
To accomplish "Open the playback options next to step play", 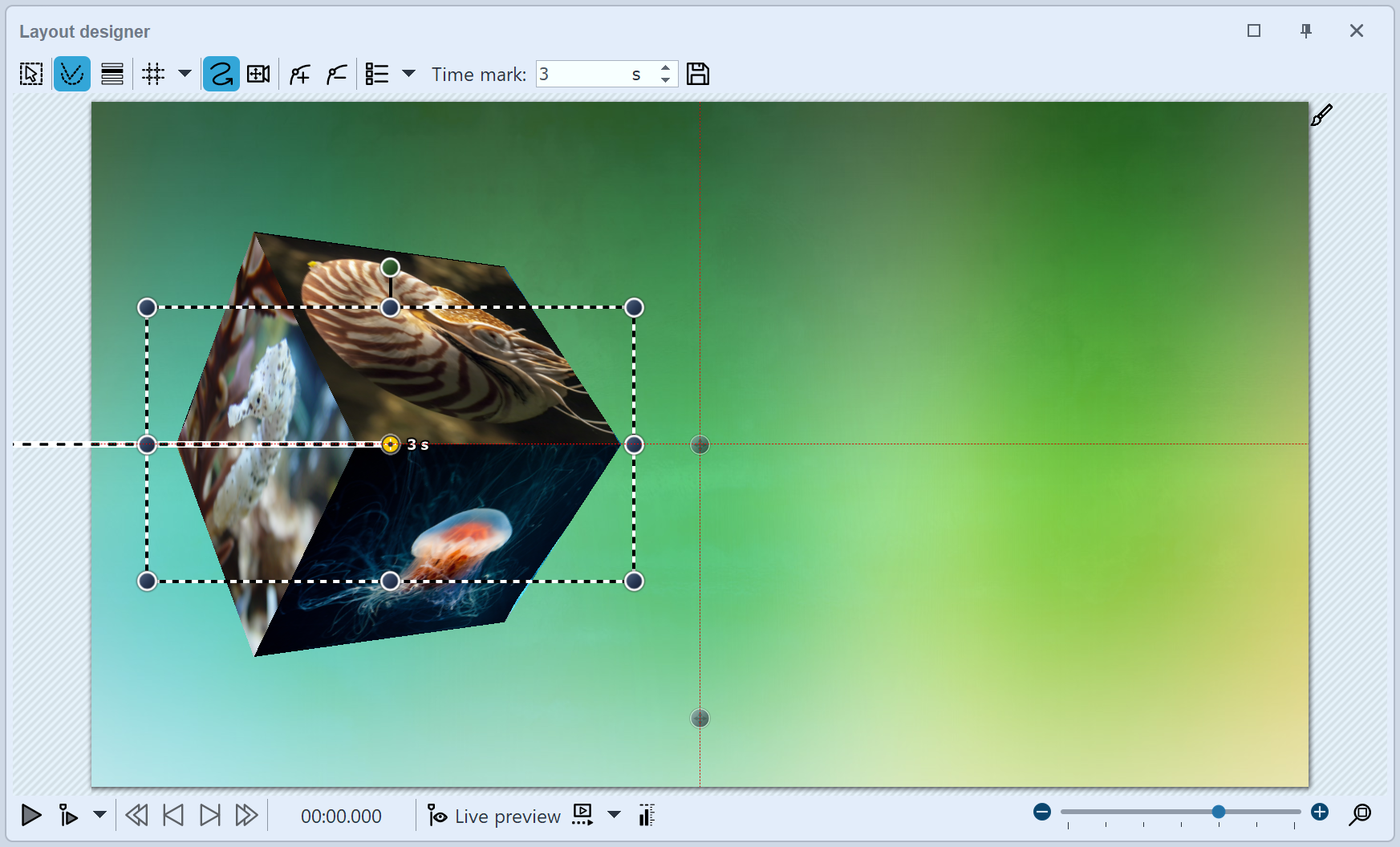I will pyautogui.click(x=99, y=816).
